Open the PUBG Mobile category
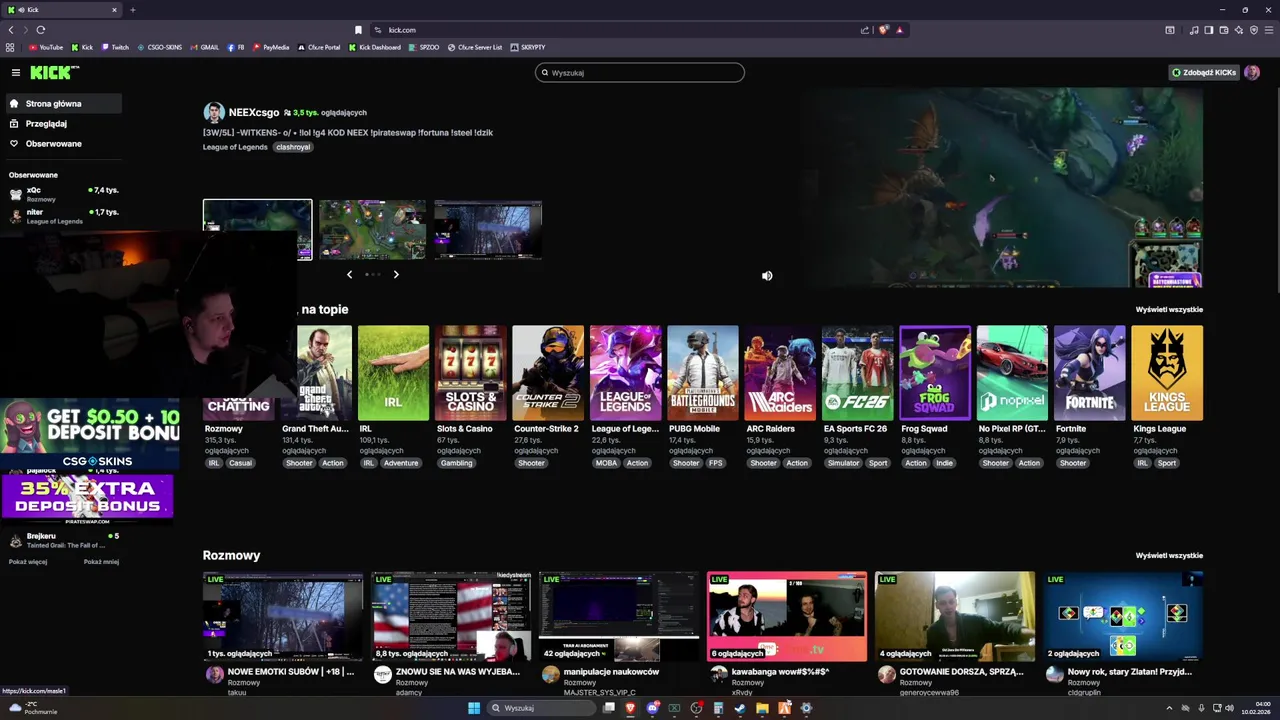 click(703, 373)
